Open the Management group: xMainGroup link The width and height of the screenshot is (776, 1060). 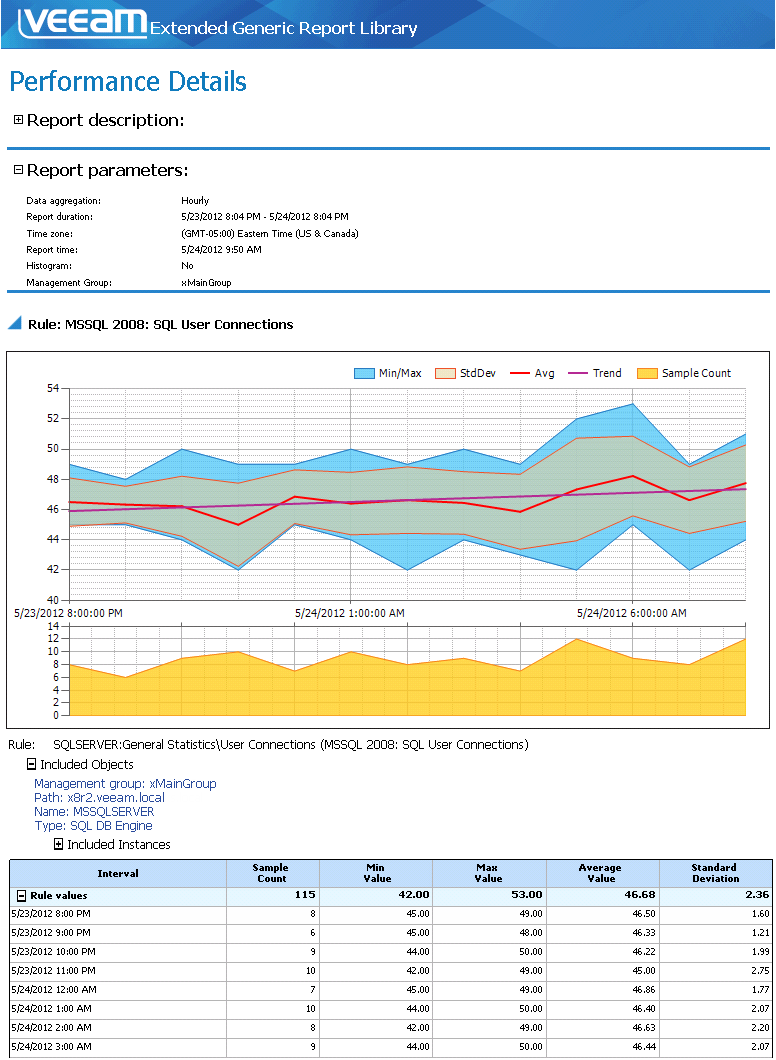125,784
